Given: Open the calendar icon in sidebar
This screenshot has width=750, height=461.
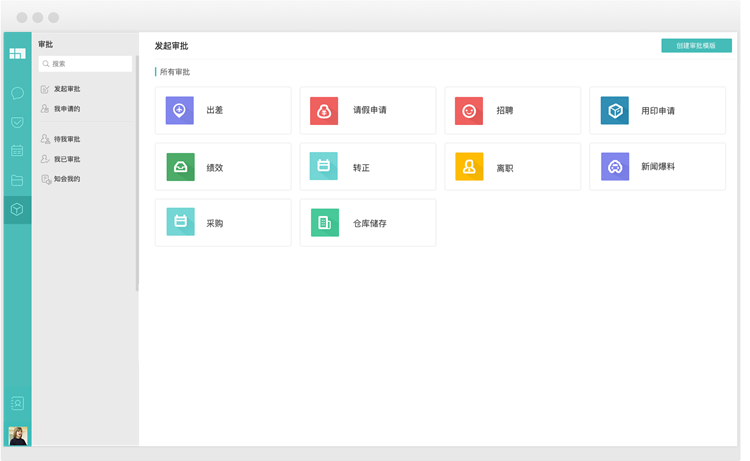Looking at the screenshot, I should click(x=17, y=151).
